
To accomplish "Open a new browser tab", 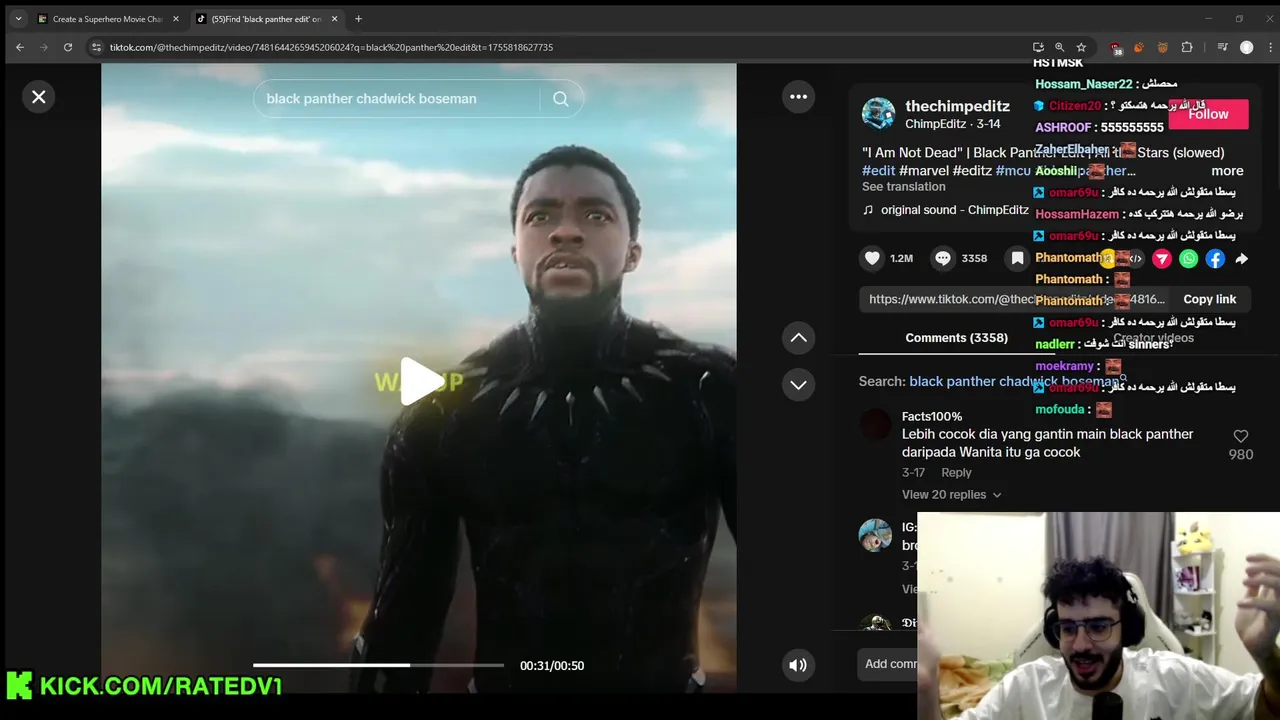I will pos(358,19).
